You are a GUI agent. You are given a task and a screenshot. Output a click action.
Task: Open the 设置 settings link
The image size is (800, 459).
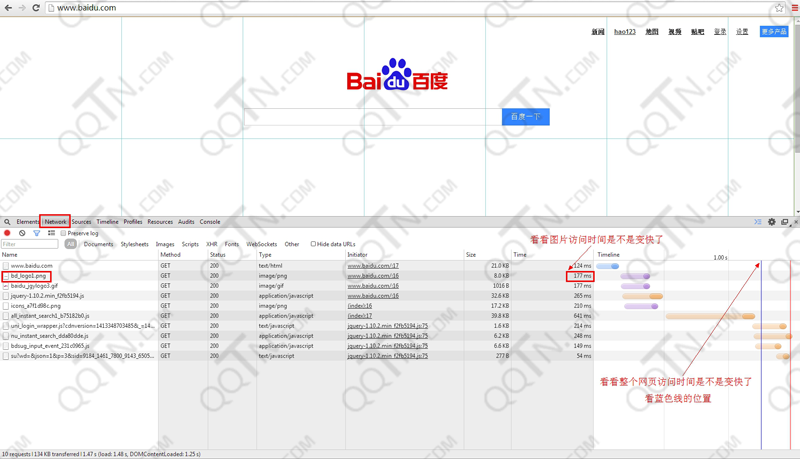[x=742, y=32]
